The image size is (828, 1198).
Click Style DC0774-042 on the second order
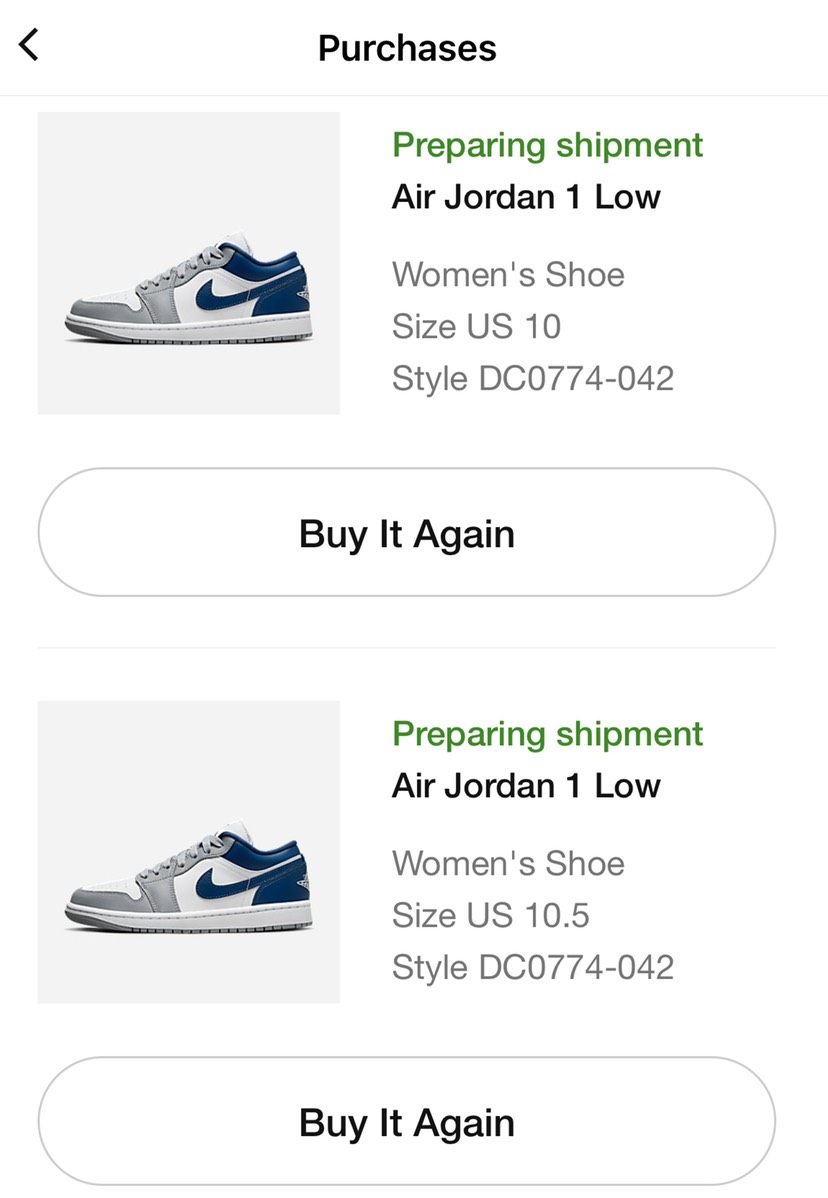click(x=532, y=967)
